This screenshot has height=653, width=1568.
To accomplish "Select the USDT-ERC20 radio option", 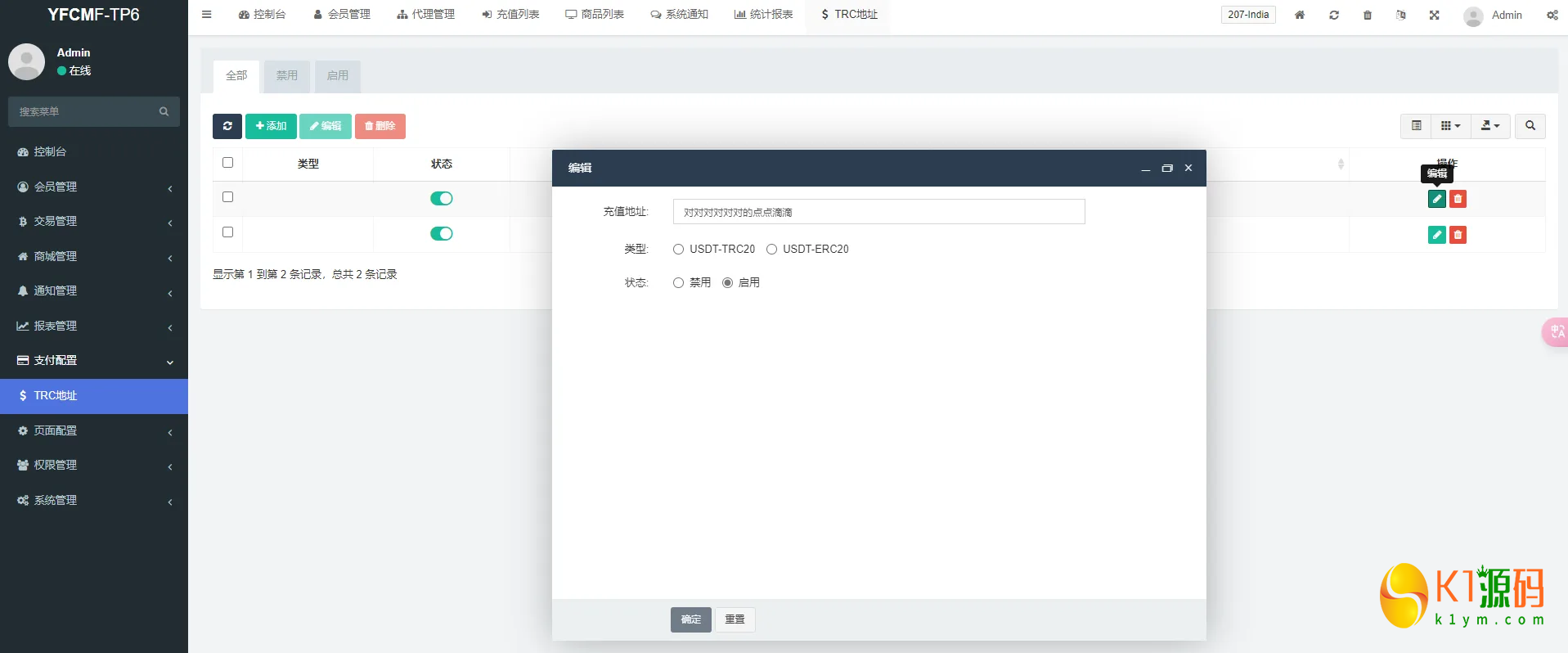I will pos(771,250).
